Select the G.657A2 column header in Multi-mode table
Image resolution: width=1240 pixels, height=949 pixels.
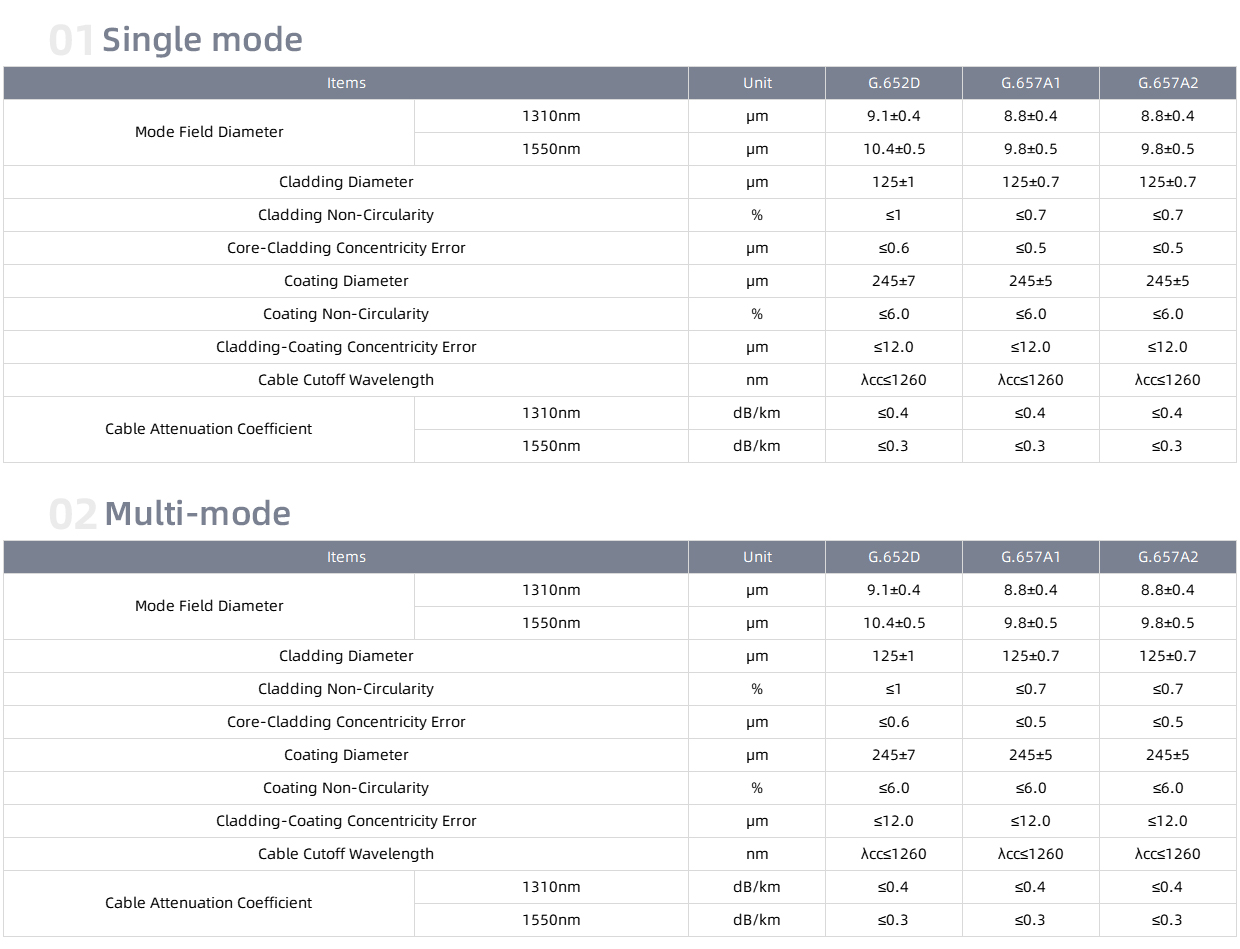(1168, 557)
